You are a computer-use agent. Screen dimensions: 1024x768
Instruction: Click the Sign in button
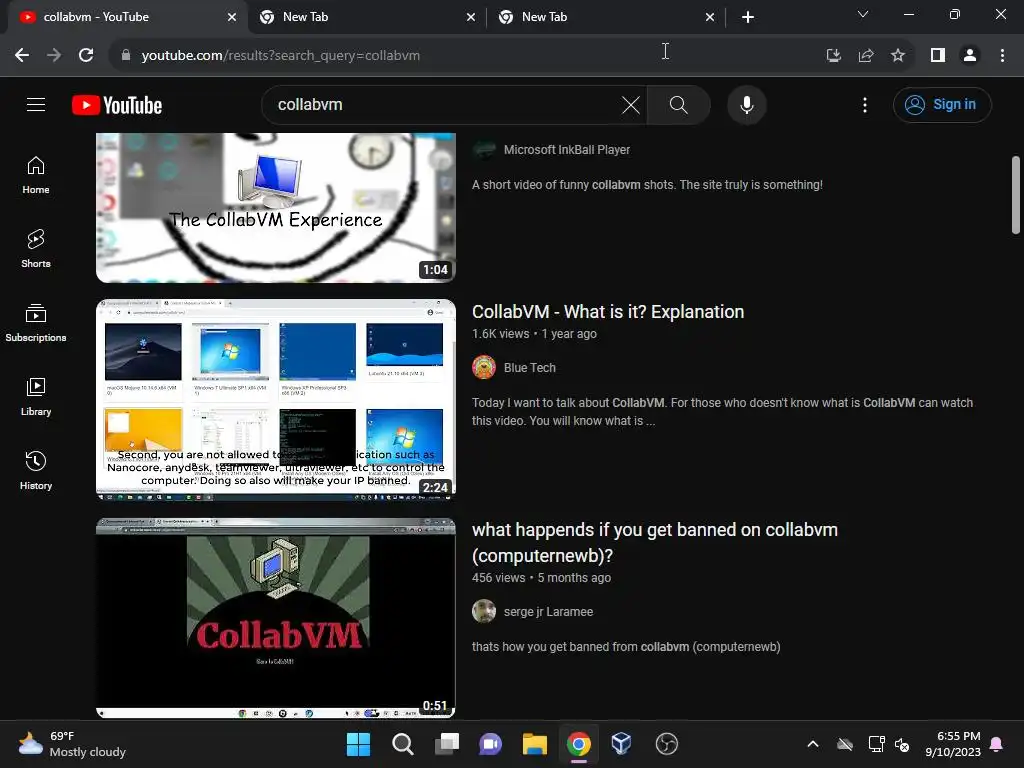pos(942,104)
